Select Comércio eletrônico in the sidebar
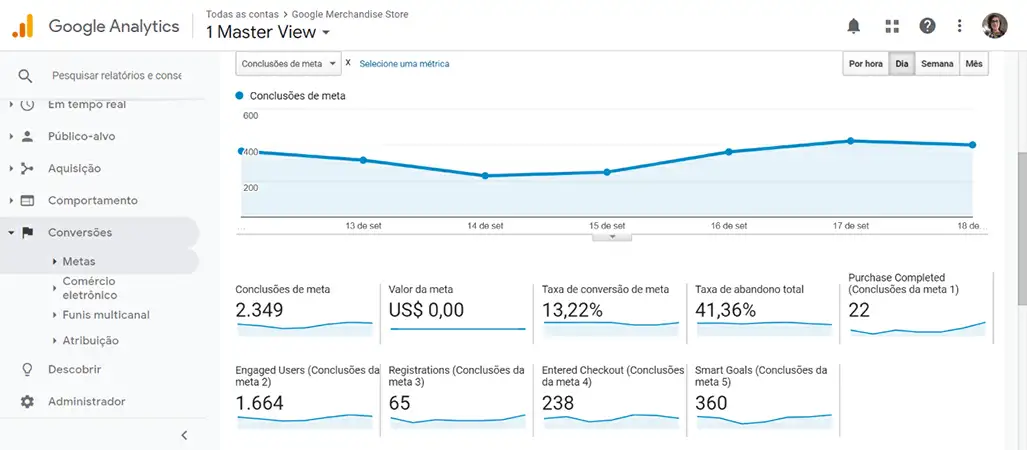The image size is (1027, 450). coord(89,288)
